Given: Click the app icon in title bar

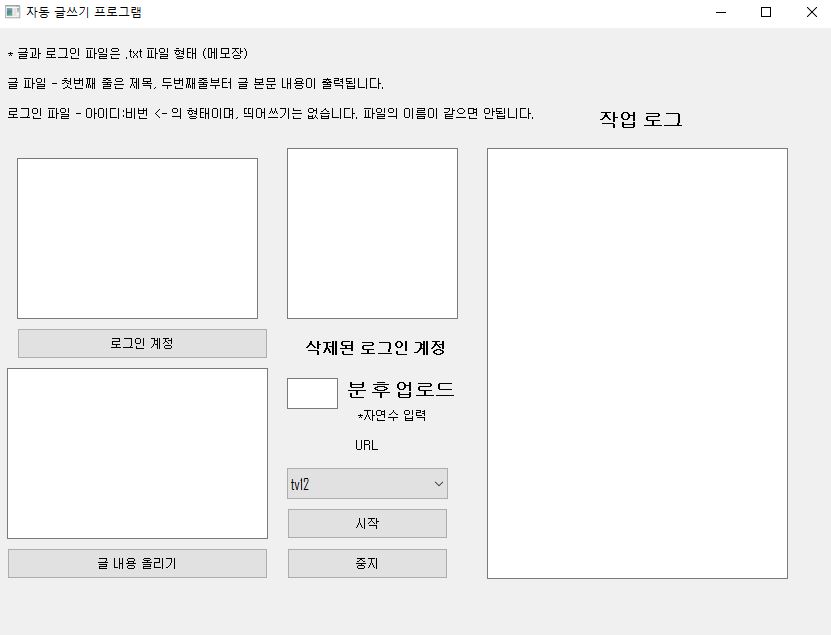Looking at the screenshot, I should [13, 13].
